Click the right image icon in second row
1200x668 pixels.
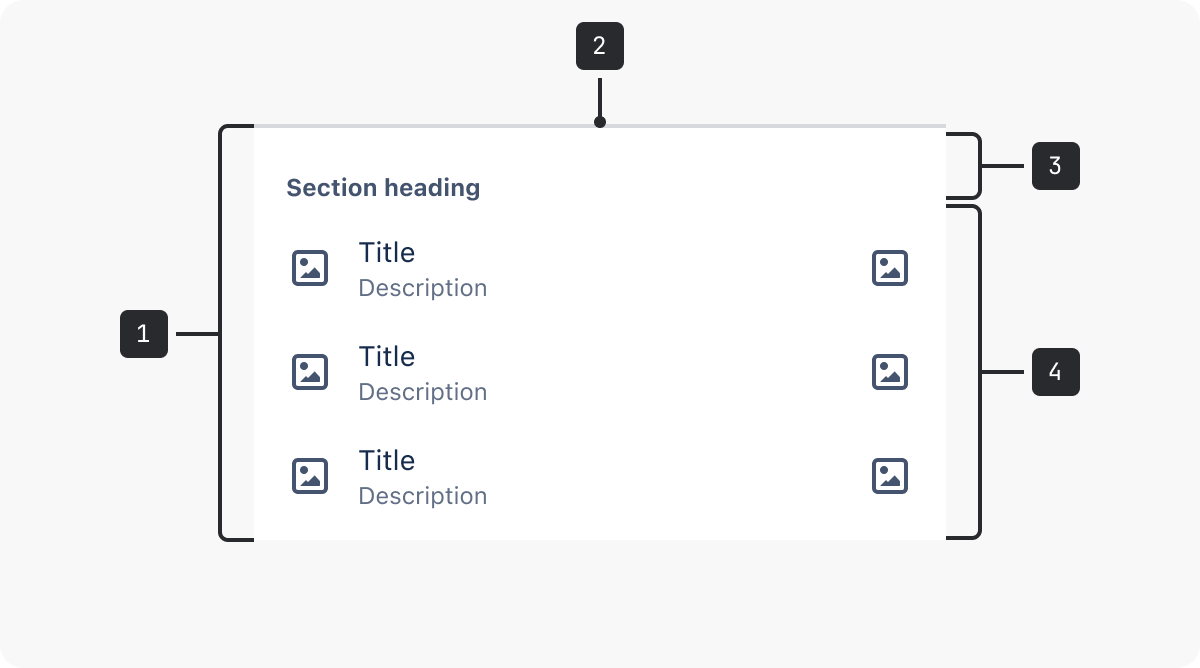890,372
